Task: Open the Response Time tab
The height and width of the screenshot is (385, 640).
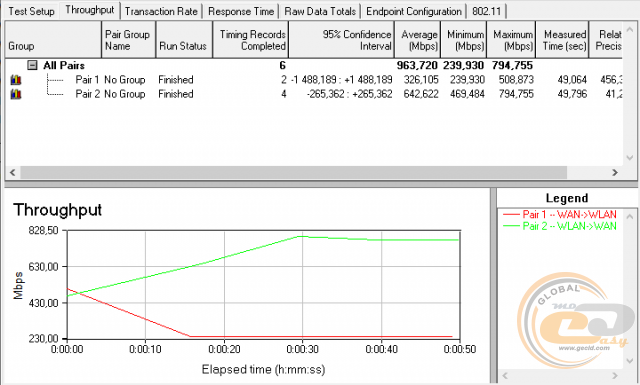Action: [x=241, y=11]
